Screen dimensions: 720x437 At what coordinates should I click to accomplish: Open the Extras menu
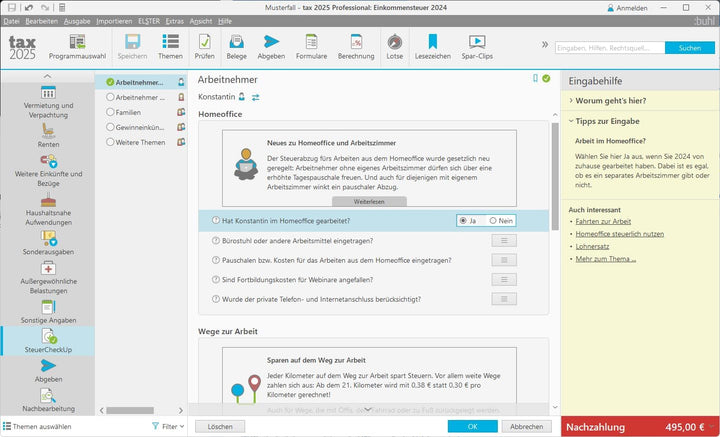[x=174, y=21]
